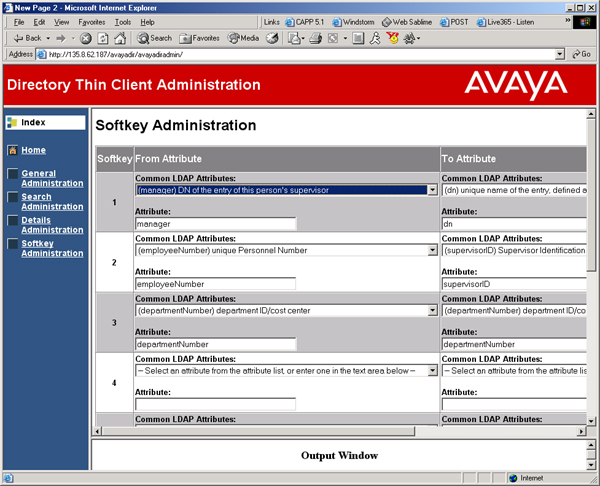The height and width of the screenshot is (486, 600).
Task: Open the CAPP 5.1 link on Links bar
Action: [305, 22]
